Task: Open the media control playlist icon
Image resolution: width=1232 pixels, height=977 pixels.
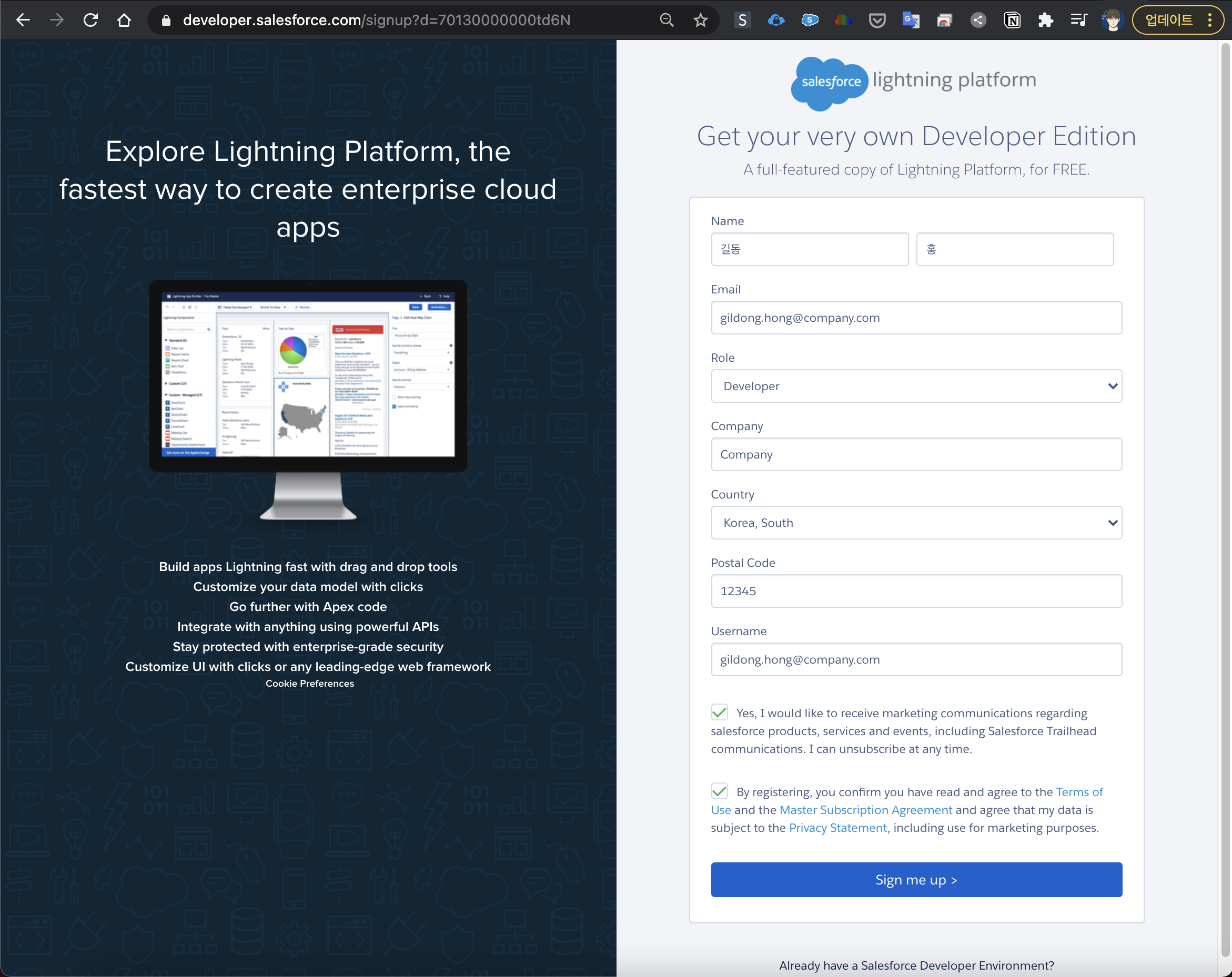Action: click(x=1079, y=21)
